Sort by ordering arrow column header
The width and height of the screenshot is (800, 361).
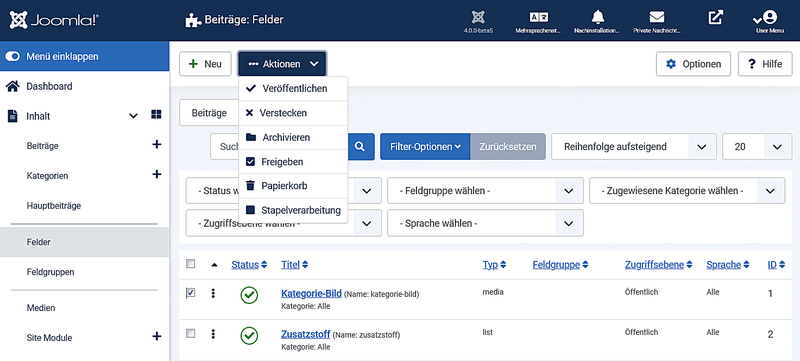214,265
